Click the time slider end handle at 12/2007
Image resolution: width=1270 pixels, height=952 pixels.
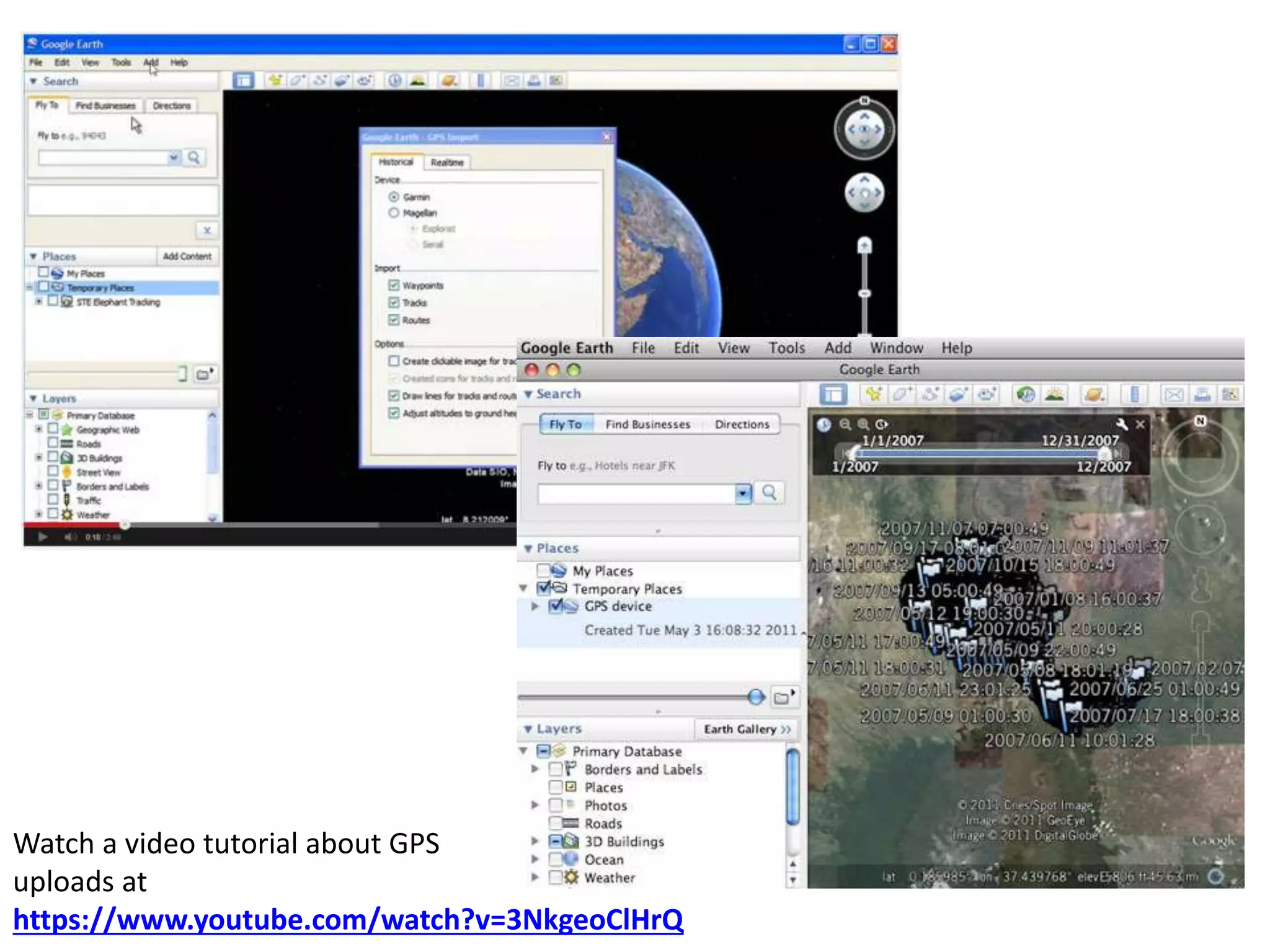click(x=1104, y=454)
